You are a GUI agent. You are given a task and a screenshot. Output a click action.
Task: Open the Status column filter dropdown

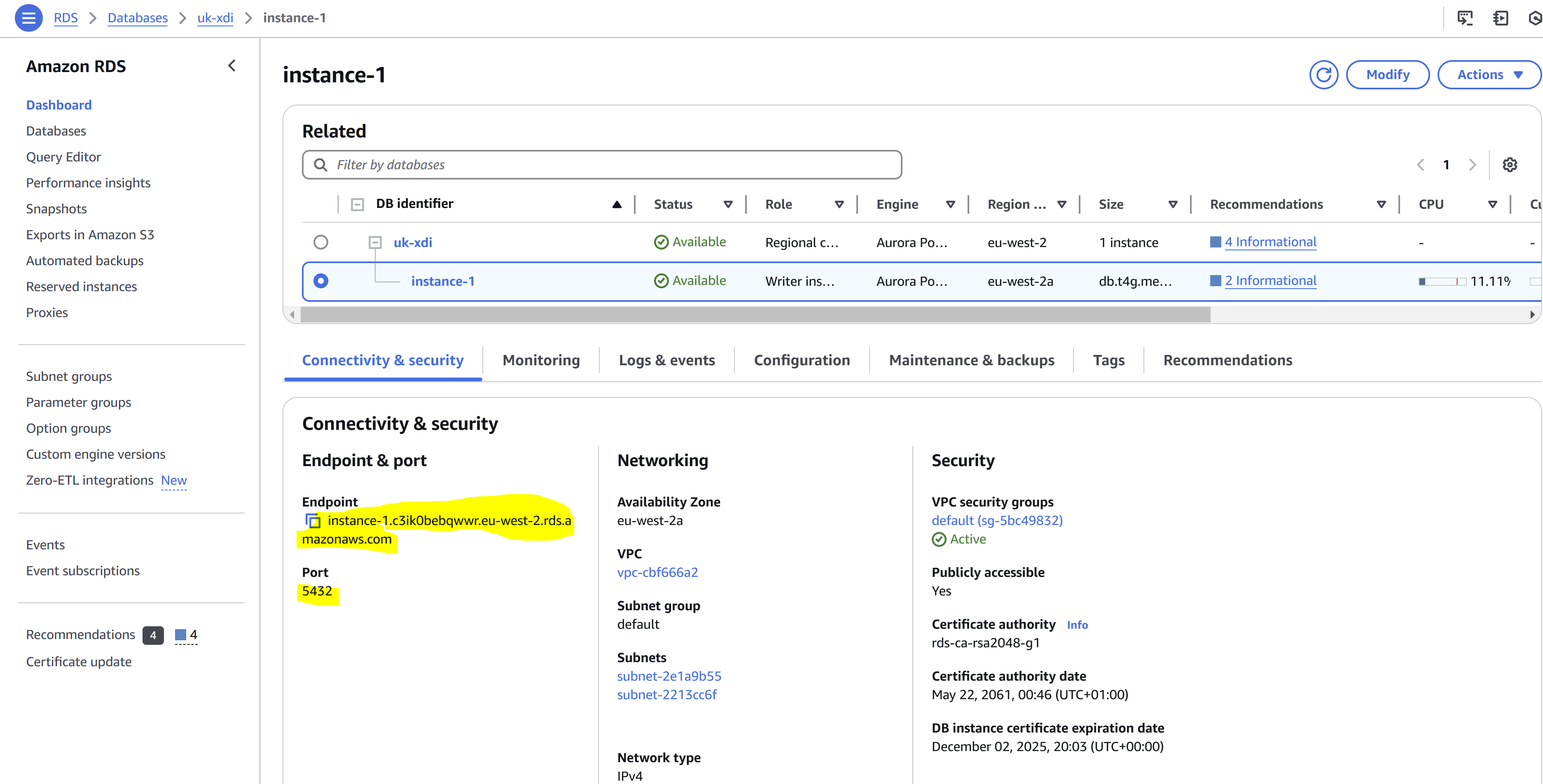(728, 204)
